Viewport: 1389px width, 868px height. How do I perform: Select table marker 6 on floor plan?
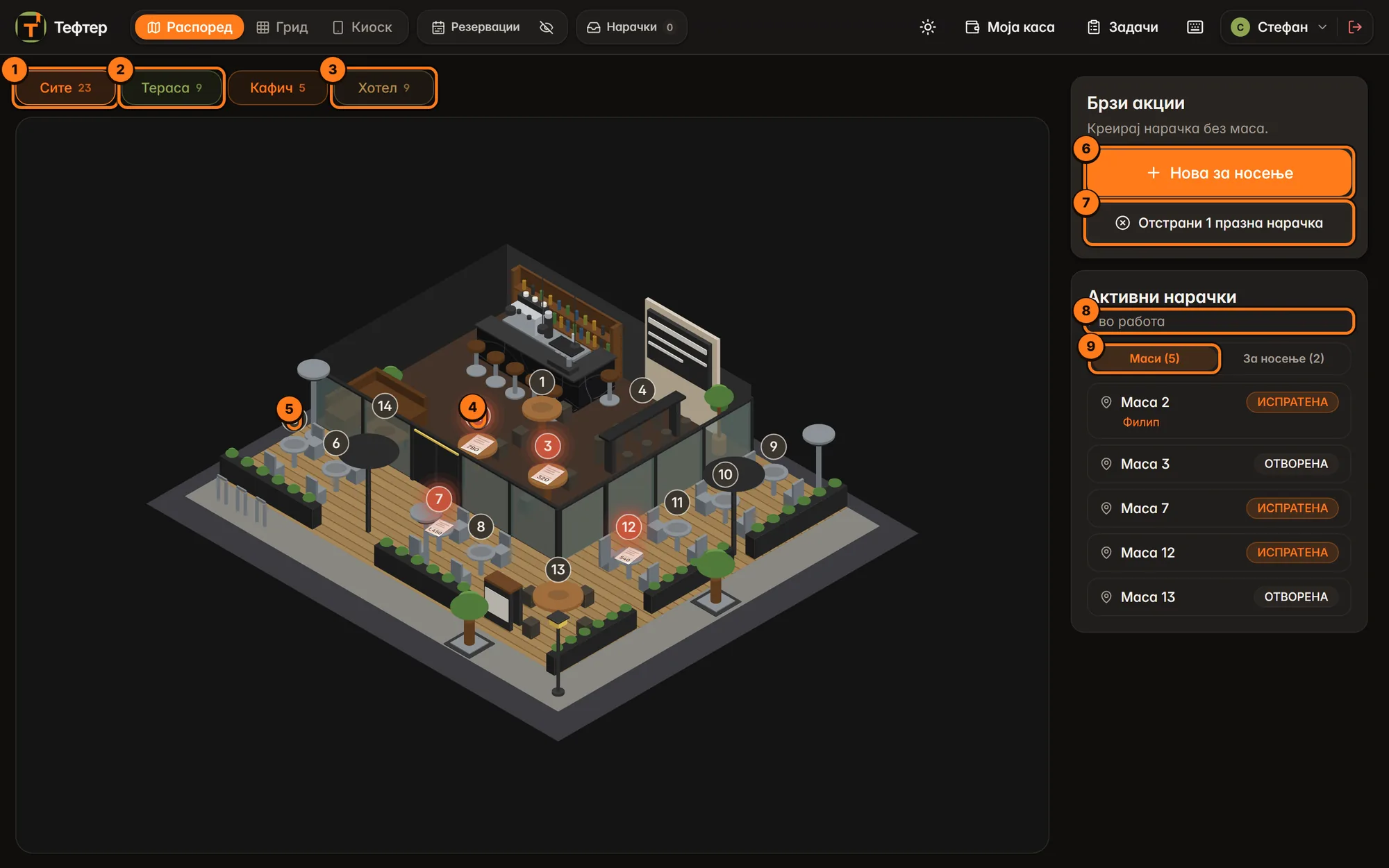336,443
